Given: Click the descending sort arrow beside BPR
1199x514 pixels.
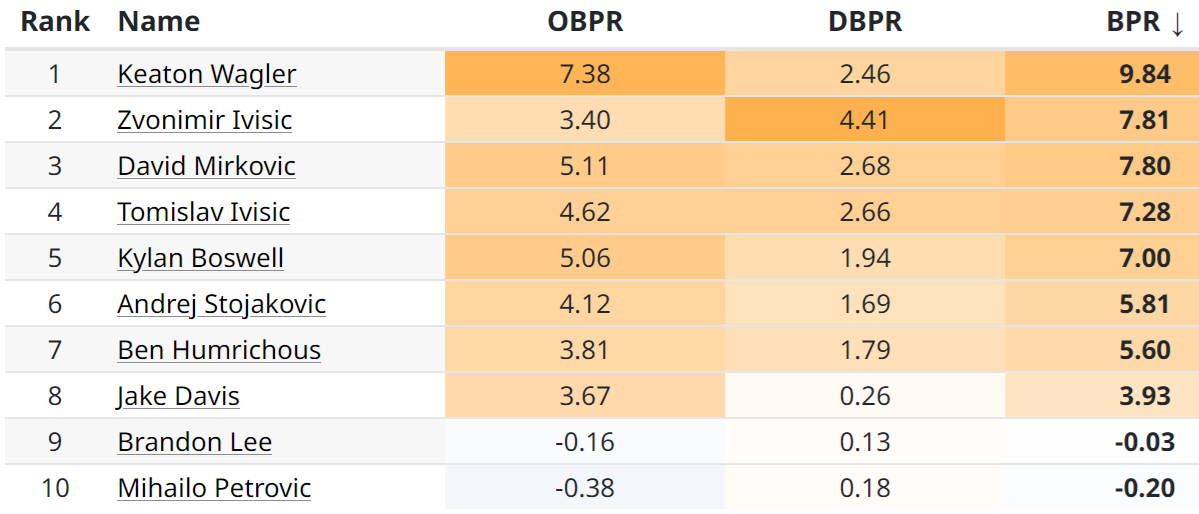Looking at the screenshot, I should click(1177, 23).
